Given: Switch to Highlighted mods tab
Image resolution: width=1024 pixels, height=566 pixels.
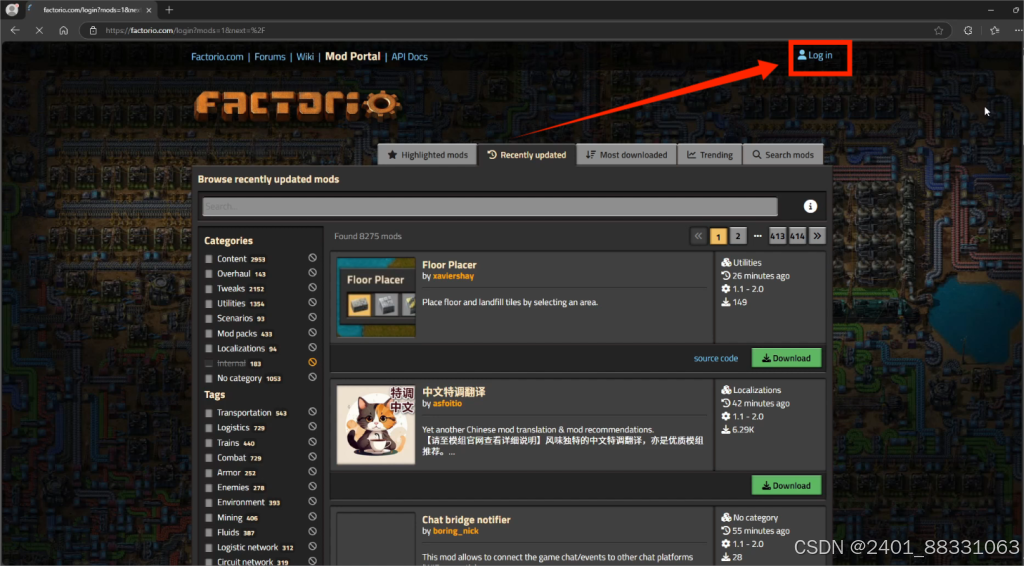Looking at the screenshot, I should pos(427,155).
